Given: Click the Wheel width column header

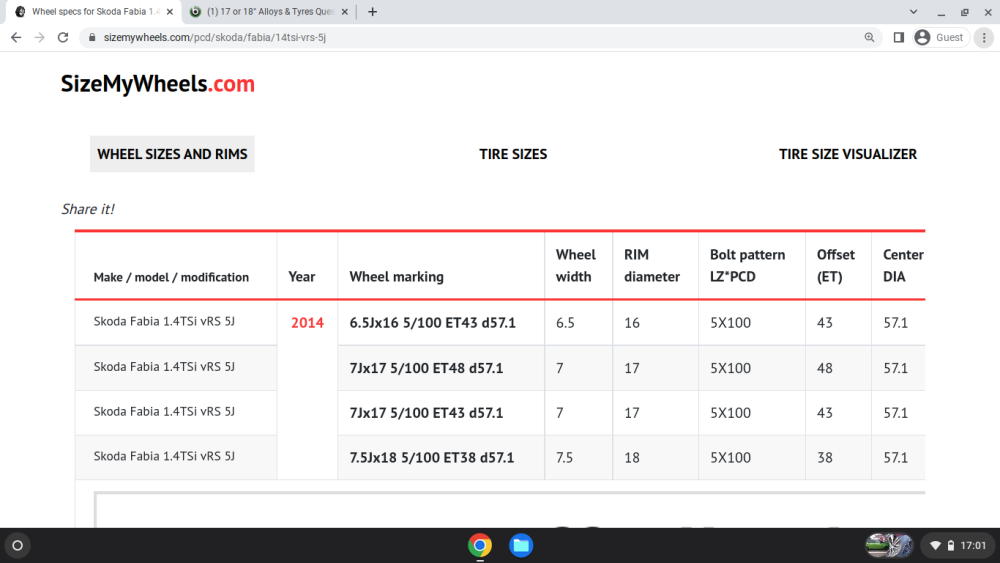Looking at the screenshot, I should [575, 266].
